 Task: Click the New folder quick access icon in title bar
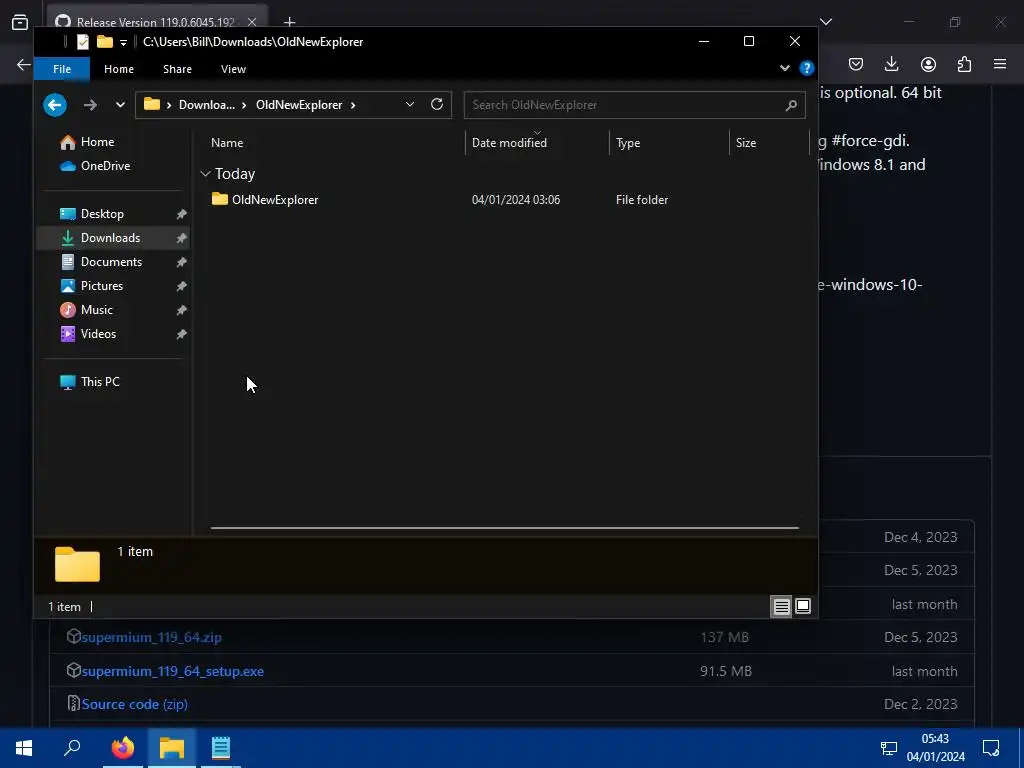click(x=104, y=42)
